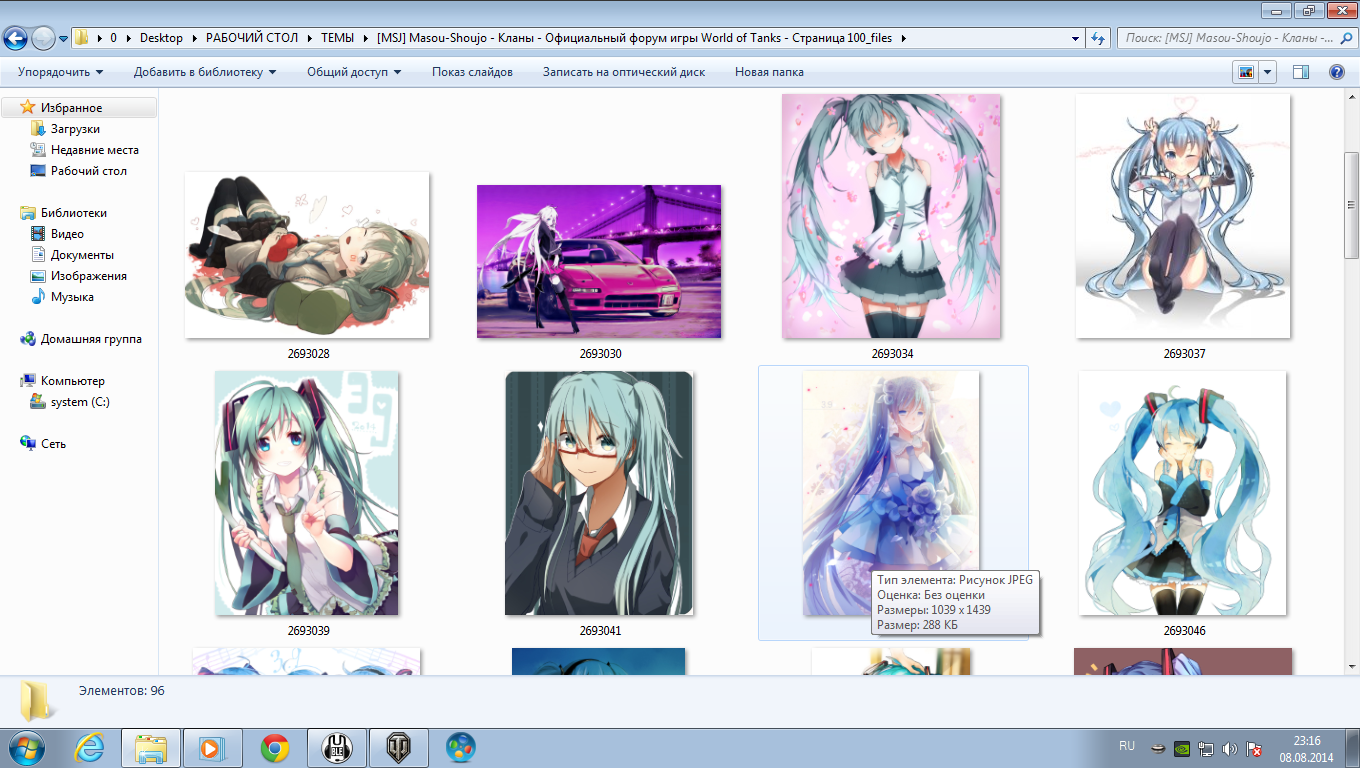Select the thumbnail of image 2693030
The image size is (1360, 768).
click(x=599, y=261)
